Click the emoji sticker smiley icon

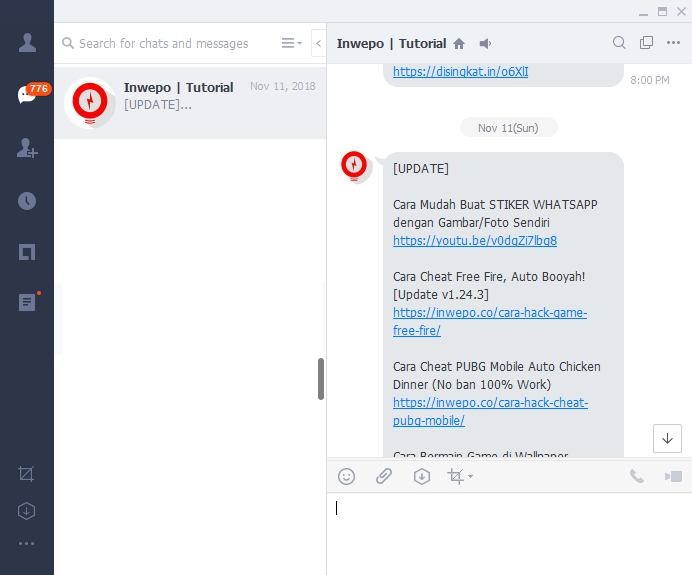click(x=347, y=476)
